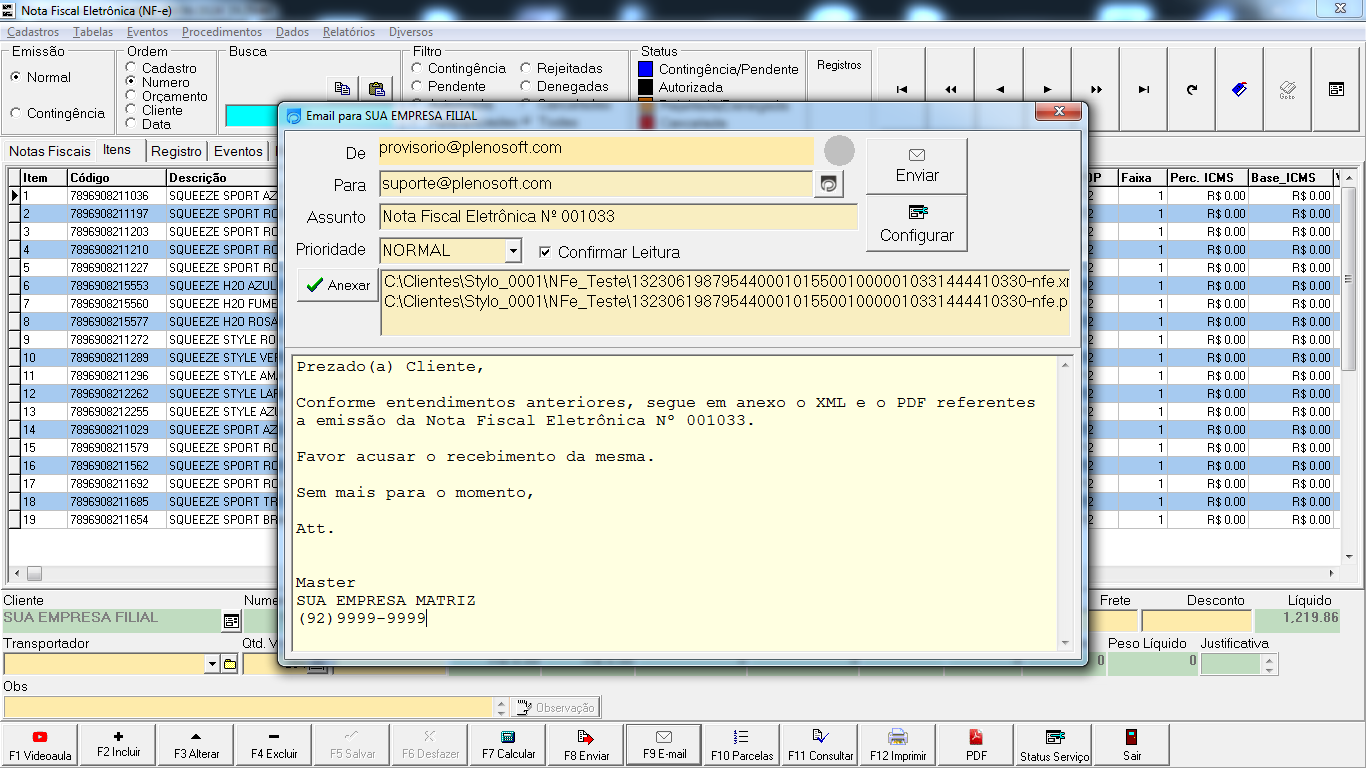
Task: Open Status Serviço
Action: pyautogui.click(x=1054, y=745)
